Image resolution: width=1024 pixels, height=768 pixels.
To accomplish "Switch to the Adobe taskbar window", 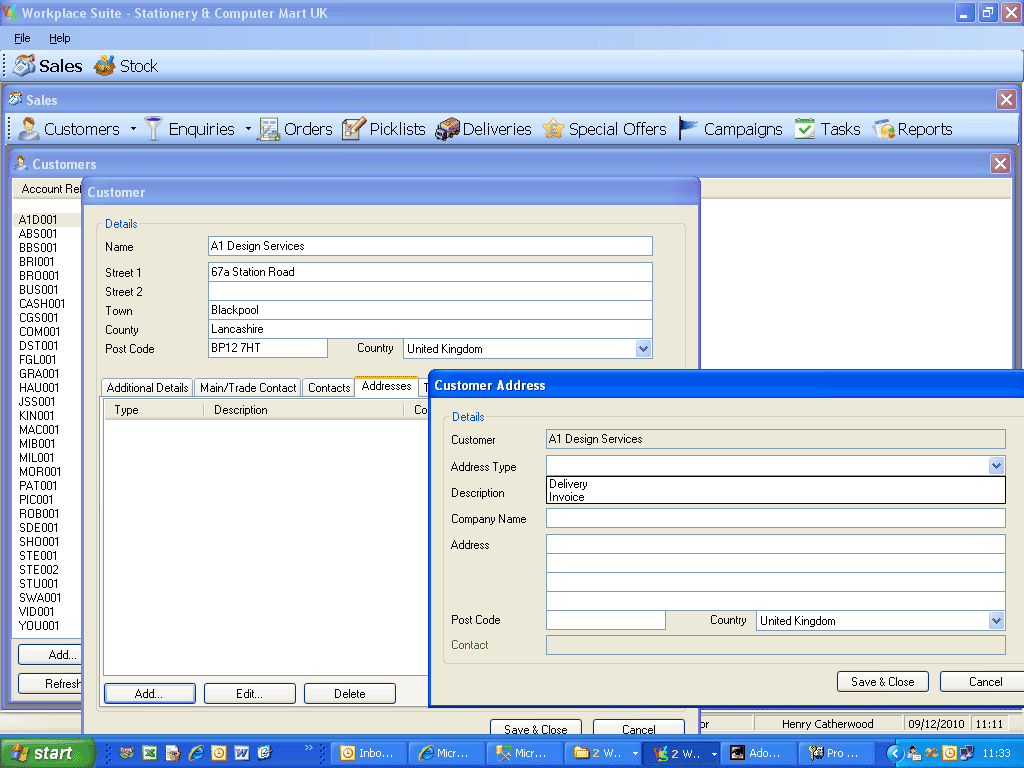I will coord(756,753).
